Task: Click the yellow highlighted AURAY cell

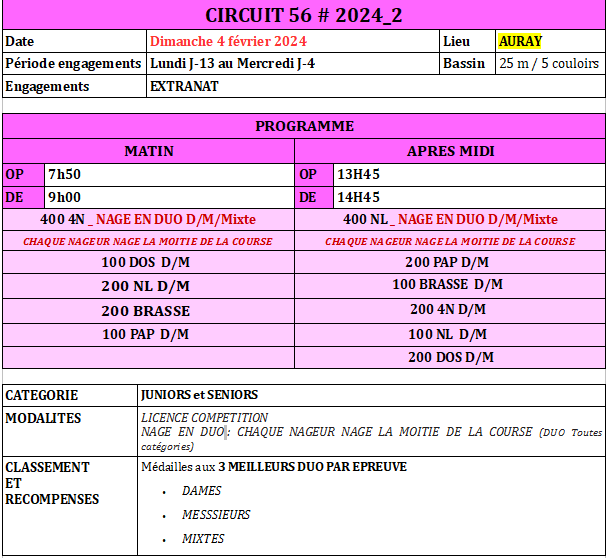Action: [519, 41]
